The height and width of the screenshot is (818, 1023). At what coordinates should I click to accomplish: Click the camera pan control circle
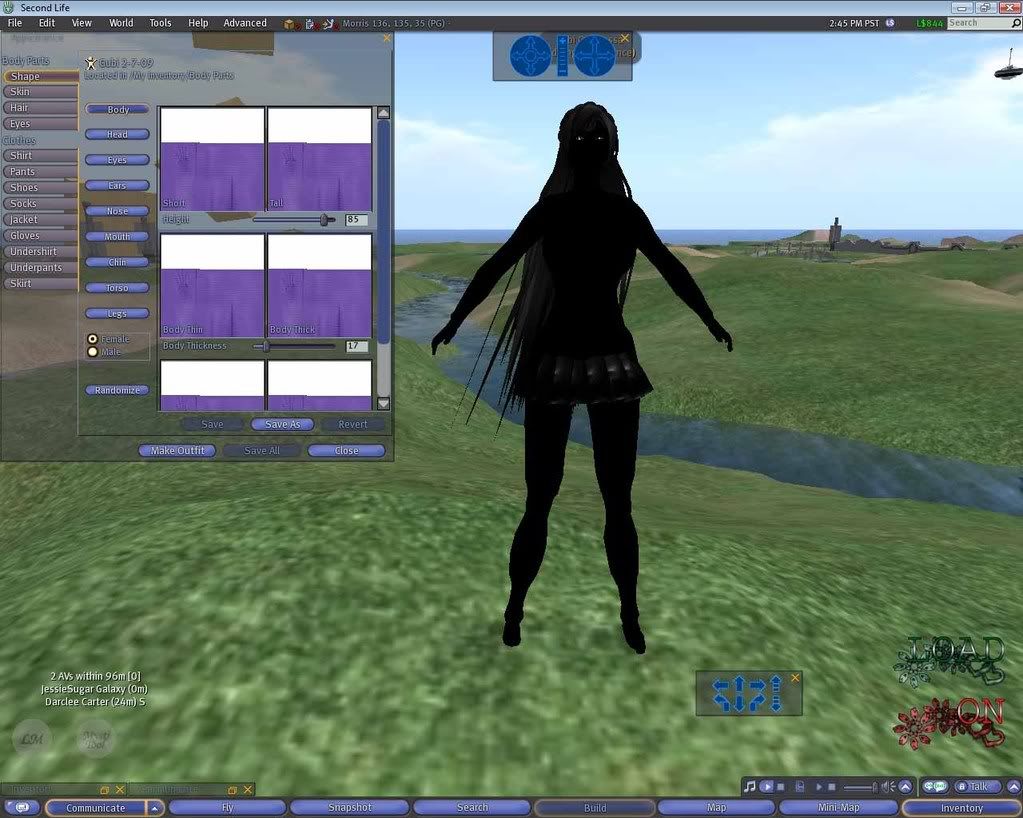click(594, 56)
